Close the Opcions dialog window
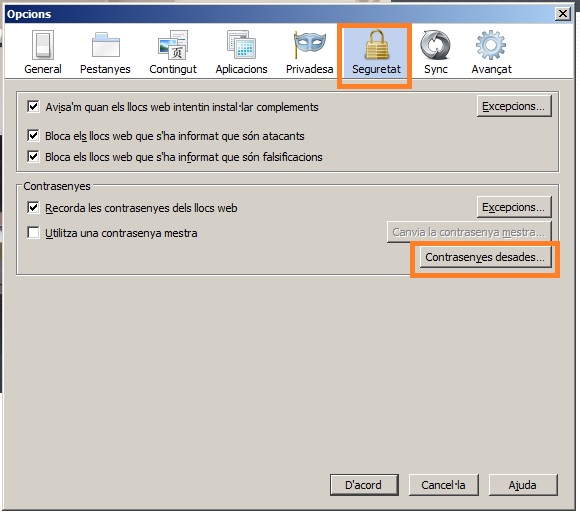 coord(563,14)
